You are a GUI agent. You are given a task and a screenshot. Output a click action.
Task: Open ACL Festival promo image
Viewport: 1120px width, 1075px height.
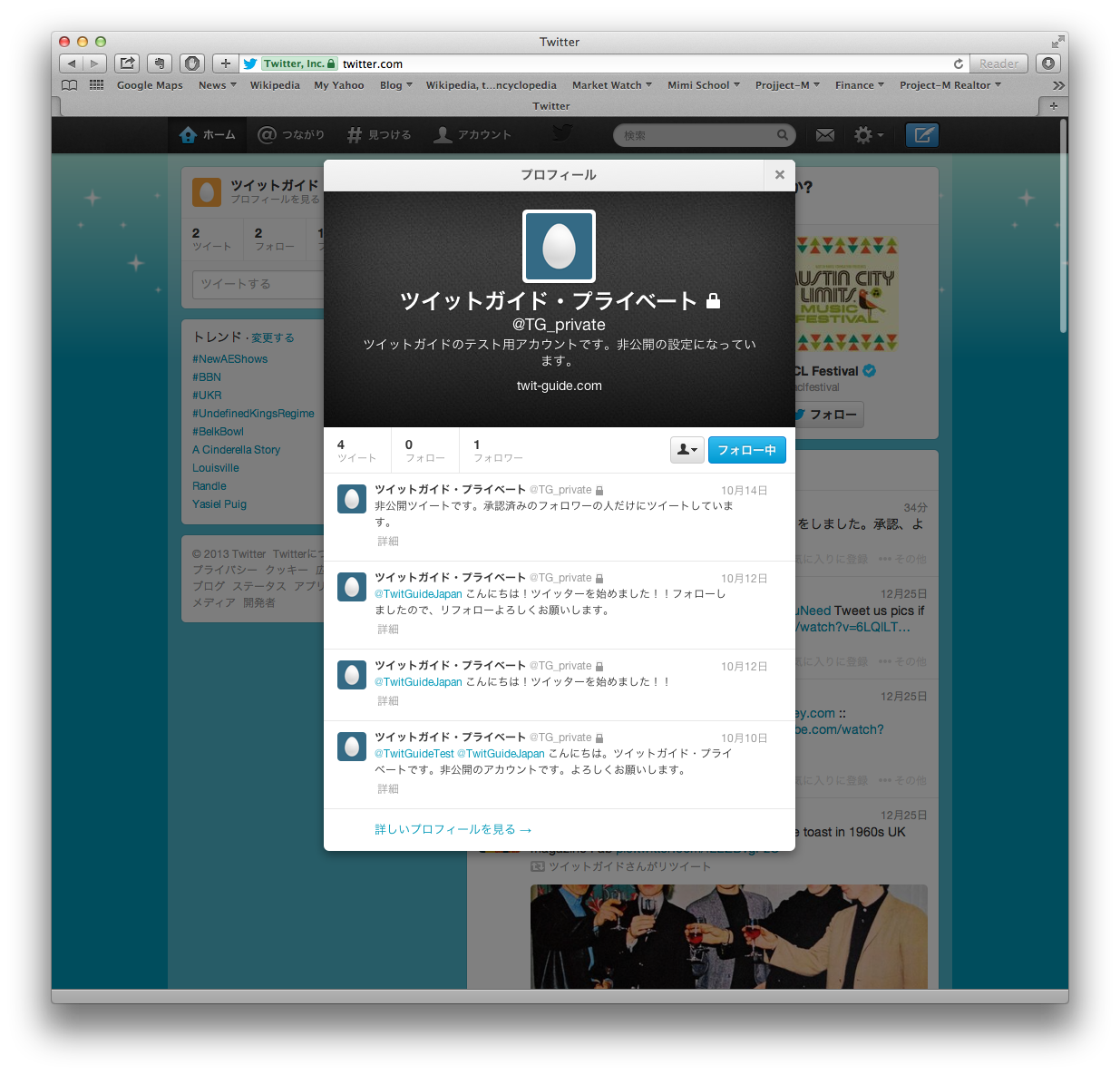click(x=845, y=294)
